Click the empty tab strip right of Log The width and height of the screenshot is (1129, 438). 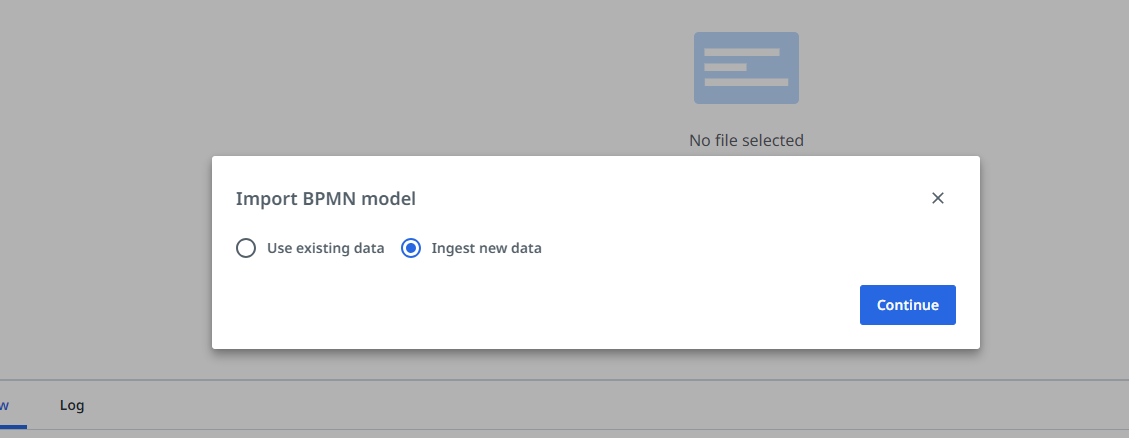600,406
